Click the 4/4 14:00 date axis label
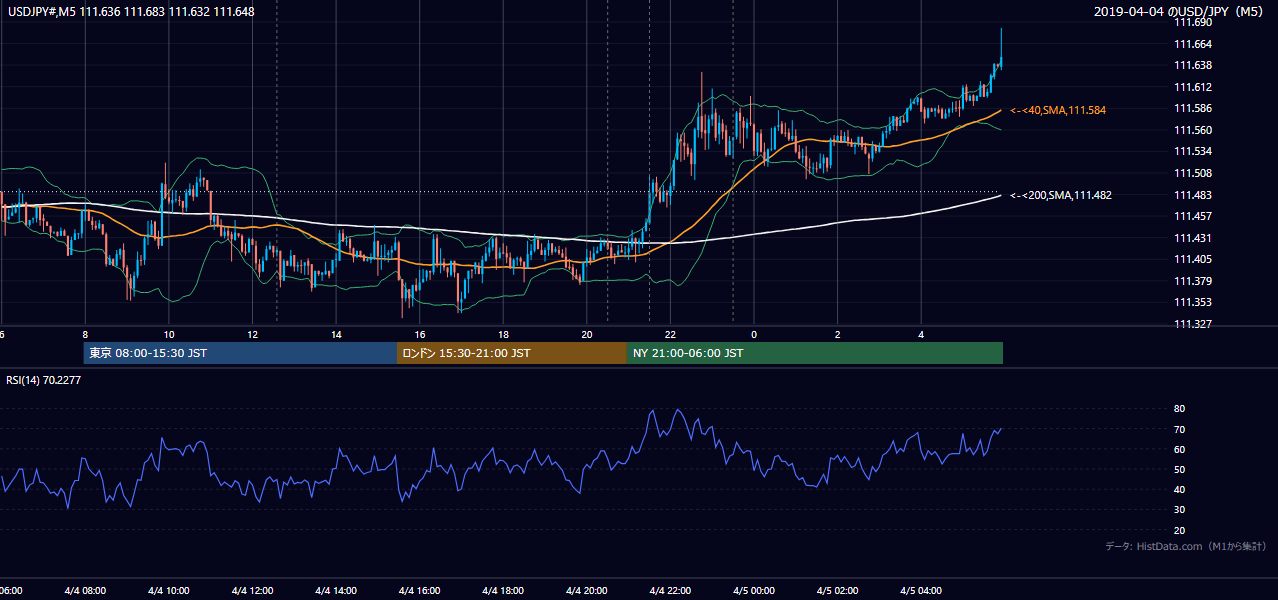Viewport: 1278px width, 600px height. 336,591
